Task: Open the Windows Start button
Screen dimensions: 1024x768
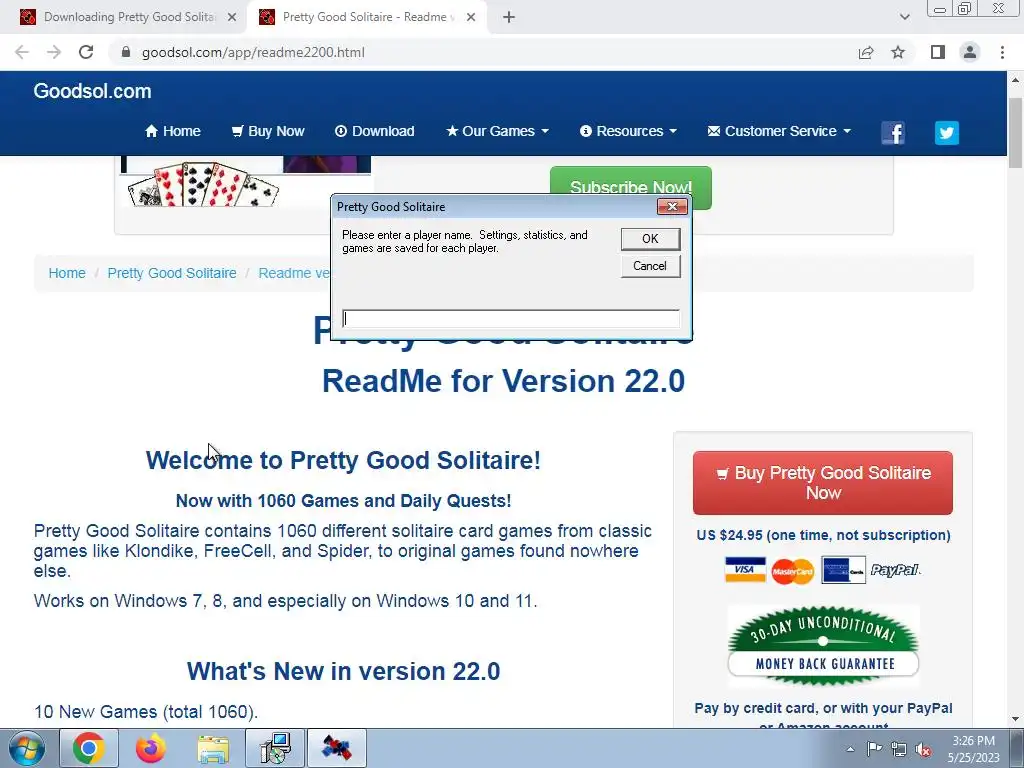Action: coord(26,748)
